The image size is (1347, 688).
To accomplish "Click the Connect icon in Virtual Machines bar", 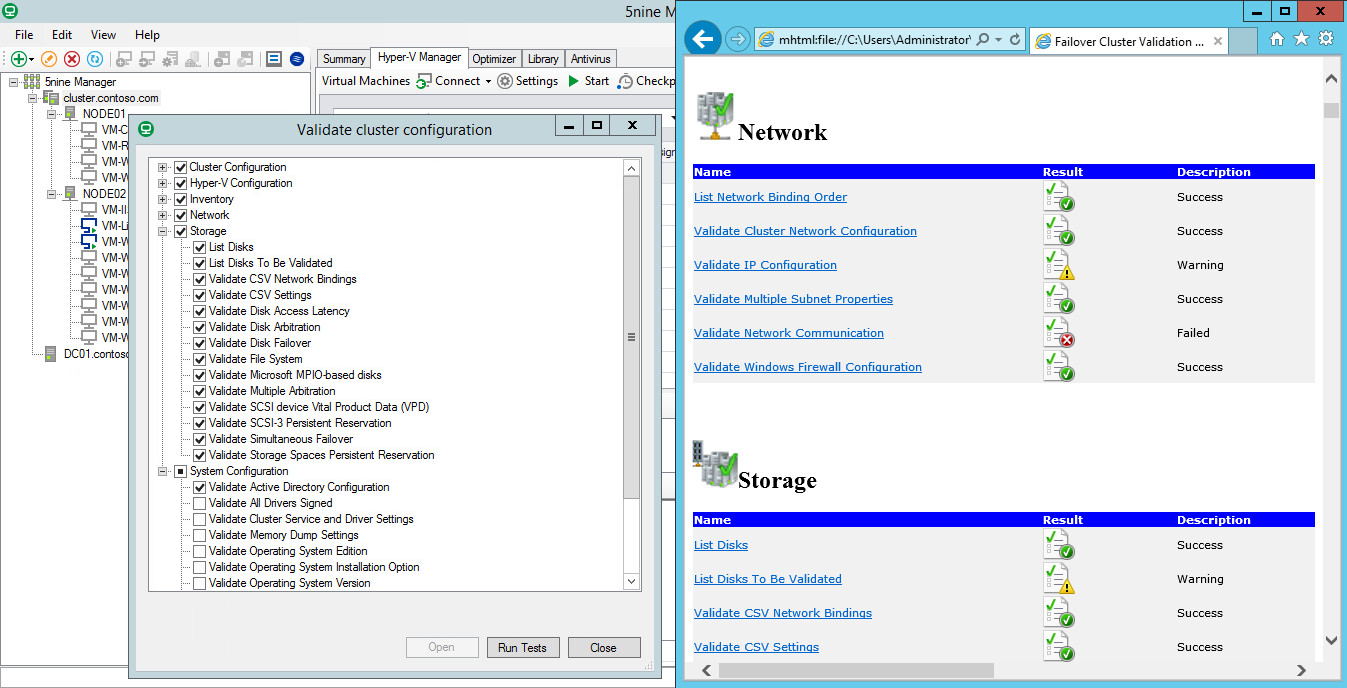I will pyautogui.click(x=424, y=81).
